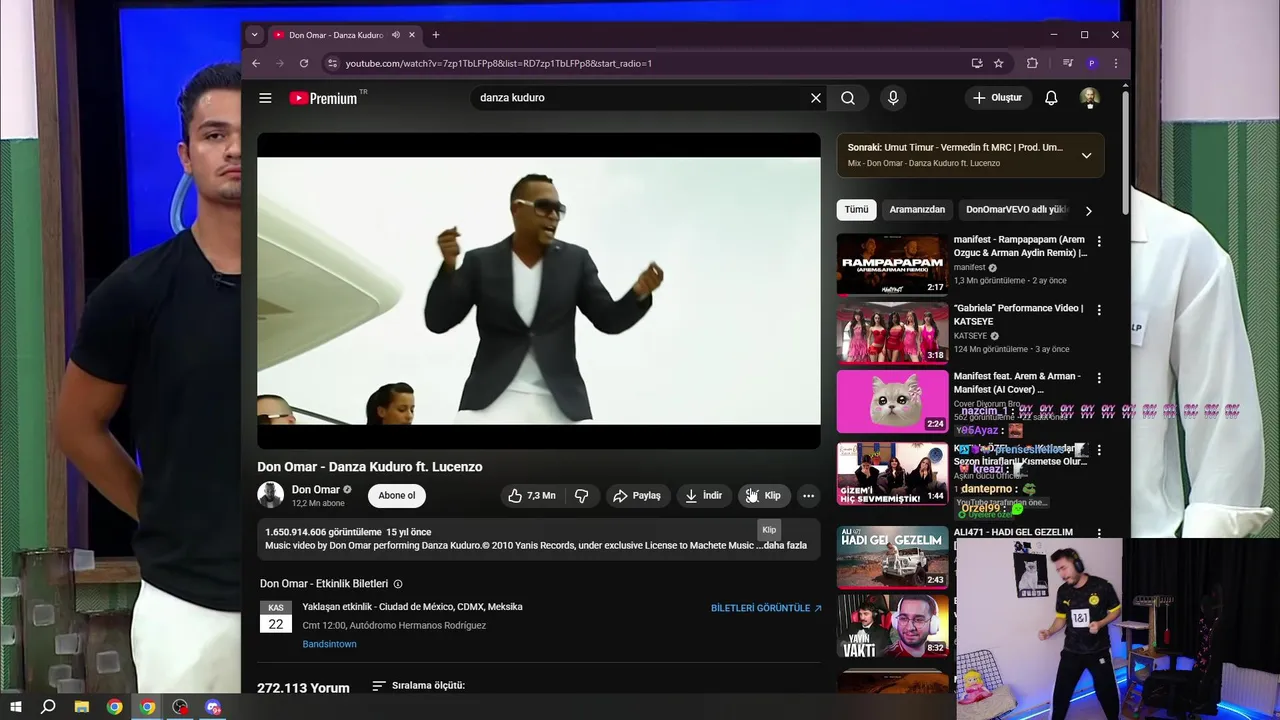Open the more actions three-dot menu
The width and height of the screenshot is (1280, 720).
pos(808,496)
